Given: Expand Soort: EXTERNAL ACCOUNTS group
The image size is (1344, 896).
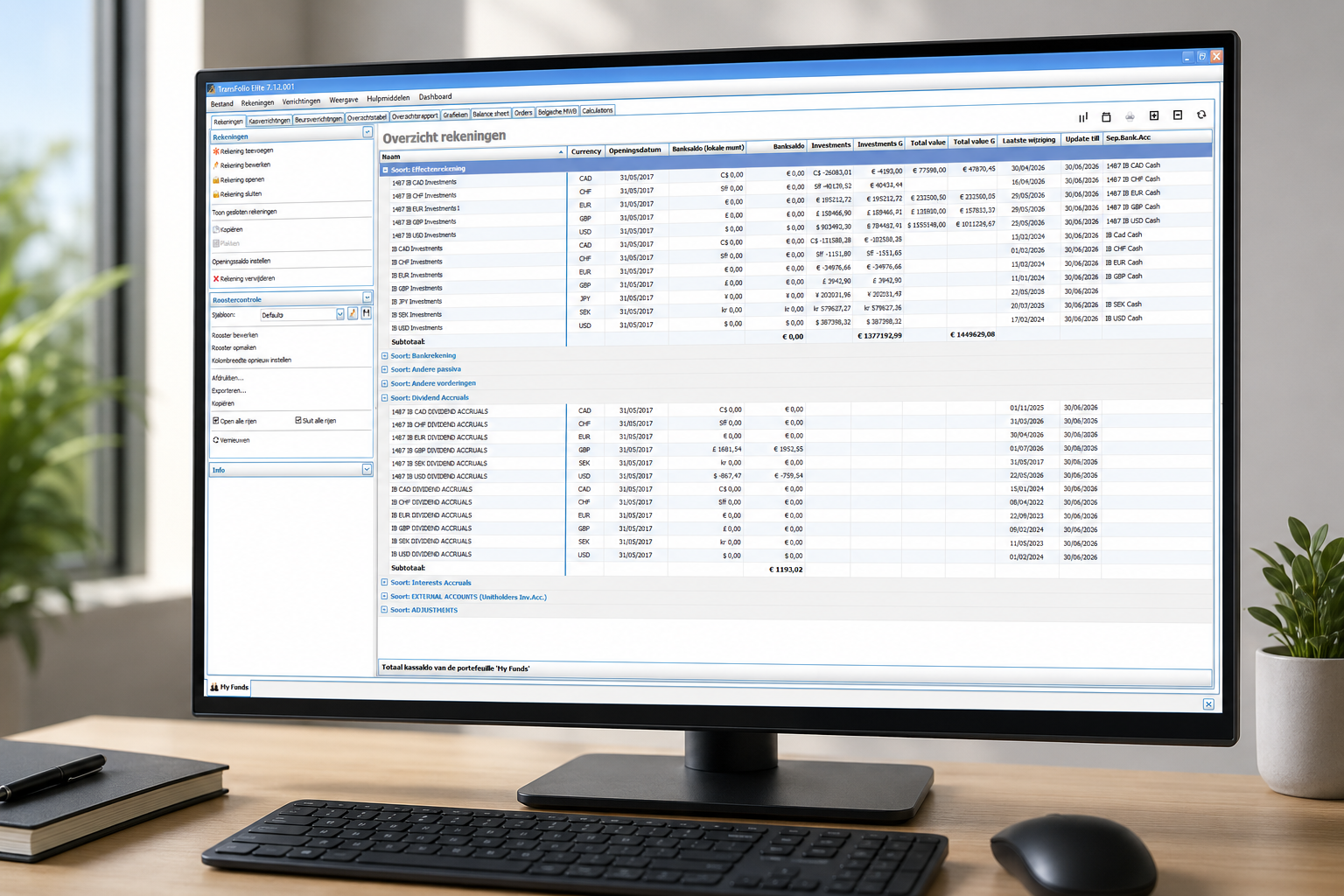Looking at the screenshot, I should pyautogui.click(x=384, y=597).
